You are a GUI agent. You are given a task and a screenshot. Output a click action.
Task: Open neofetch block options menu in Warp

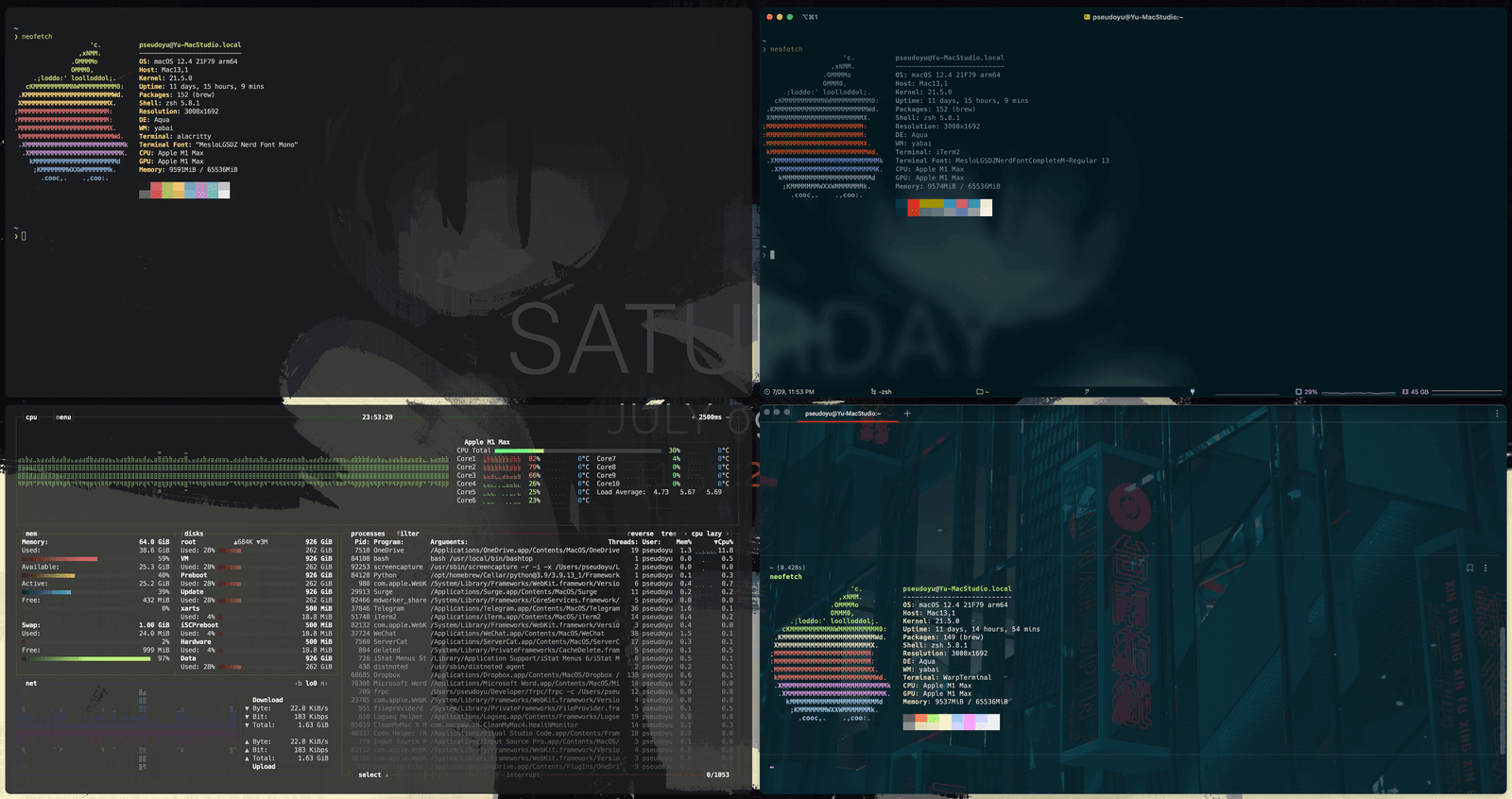(x=1486, y=568)
